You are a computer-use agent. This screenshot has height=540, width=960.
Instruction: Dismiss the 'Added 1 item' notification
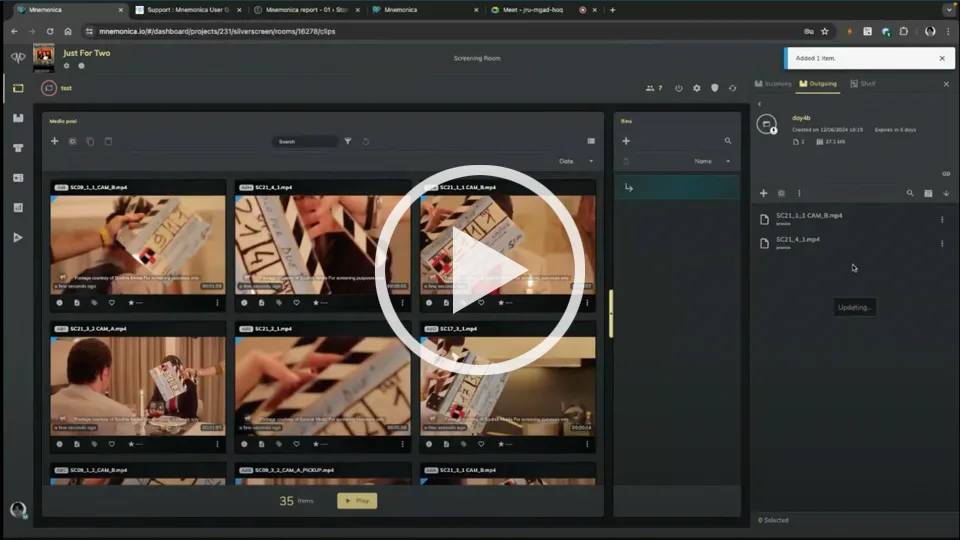[942, 58]
